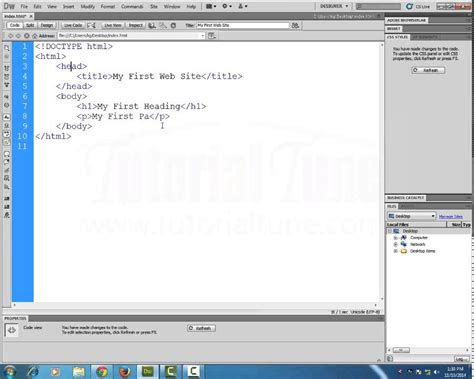The image size is (474, 379).
Task: Open Firefox from the taskbar
Action: point(125,371)
